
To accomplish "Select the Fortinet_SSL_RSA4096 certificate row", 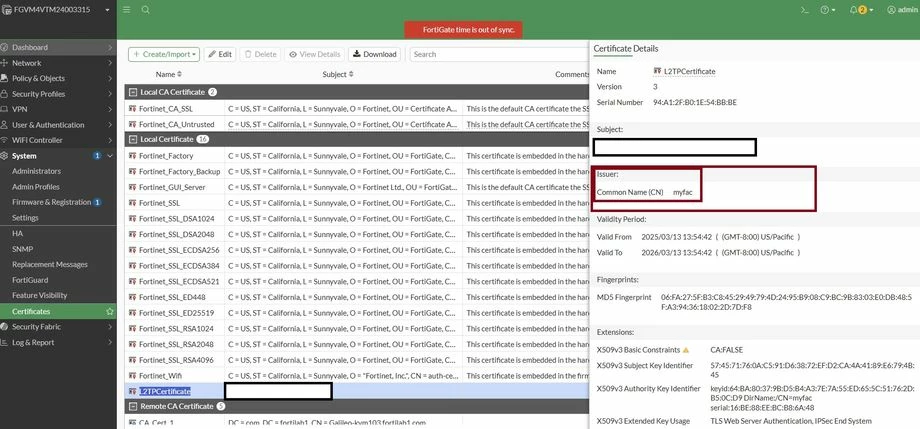I will pos(357,360).
